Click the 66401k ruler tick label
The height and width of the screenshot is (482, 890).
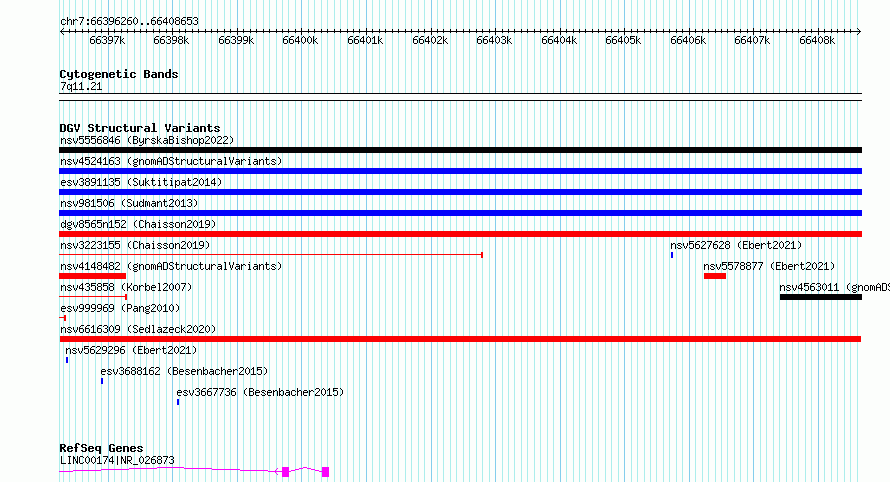[x=365, y=40]
